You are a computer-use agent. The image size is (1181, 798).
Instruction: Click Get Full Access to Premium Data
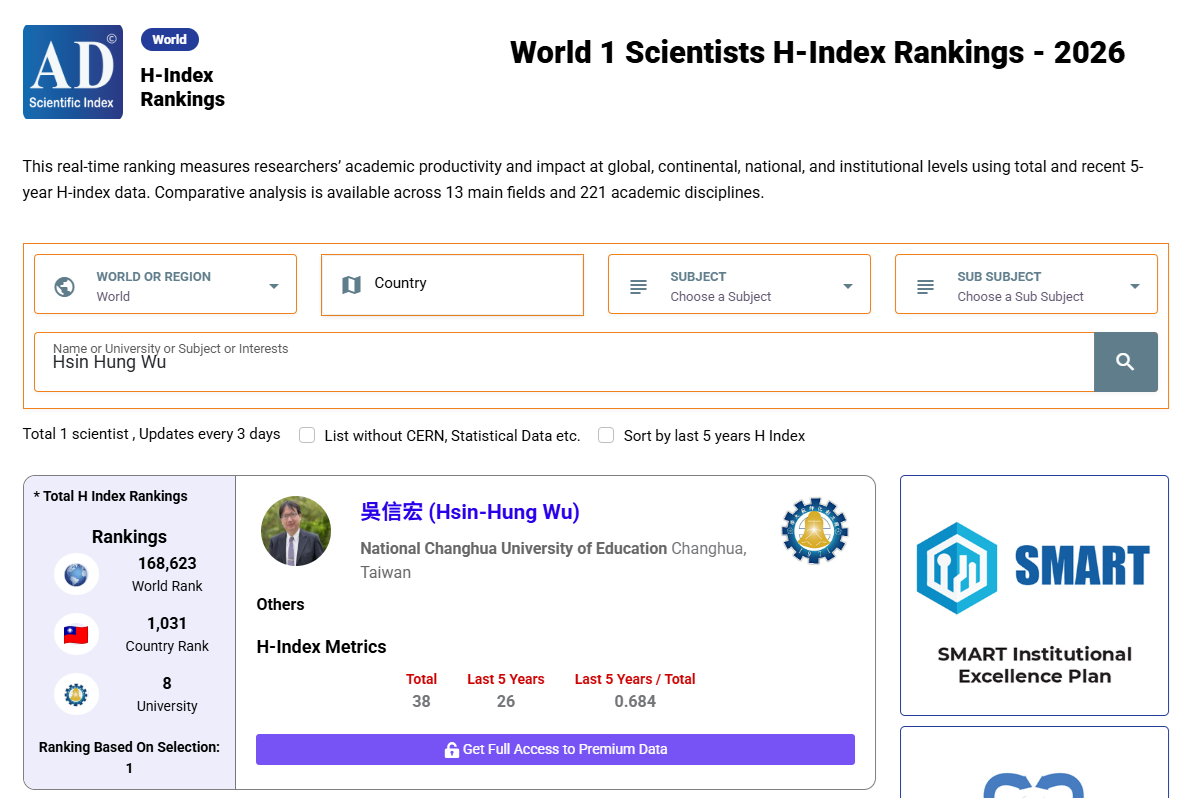(555, 749)
